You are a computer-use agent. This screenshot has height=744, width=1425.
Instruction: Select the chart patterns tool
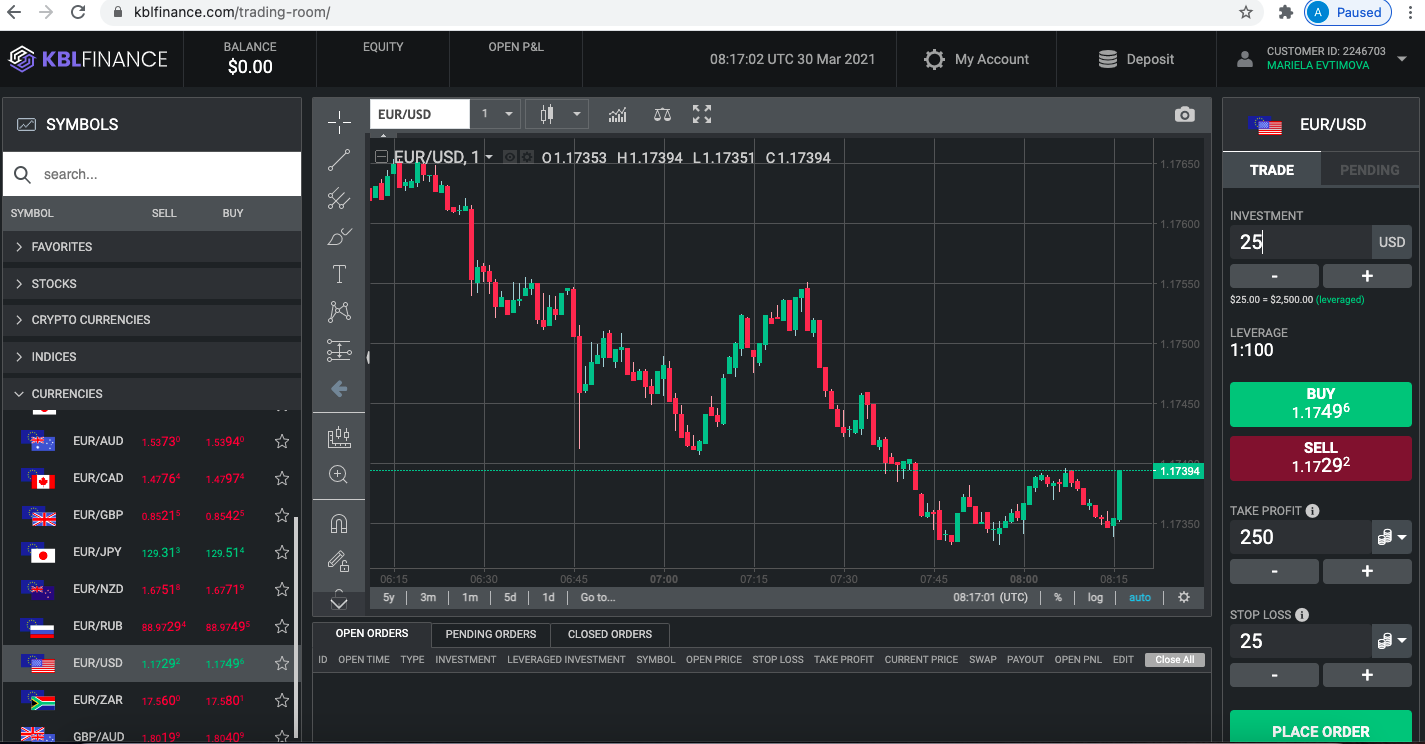click(x=339, y=312)
